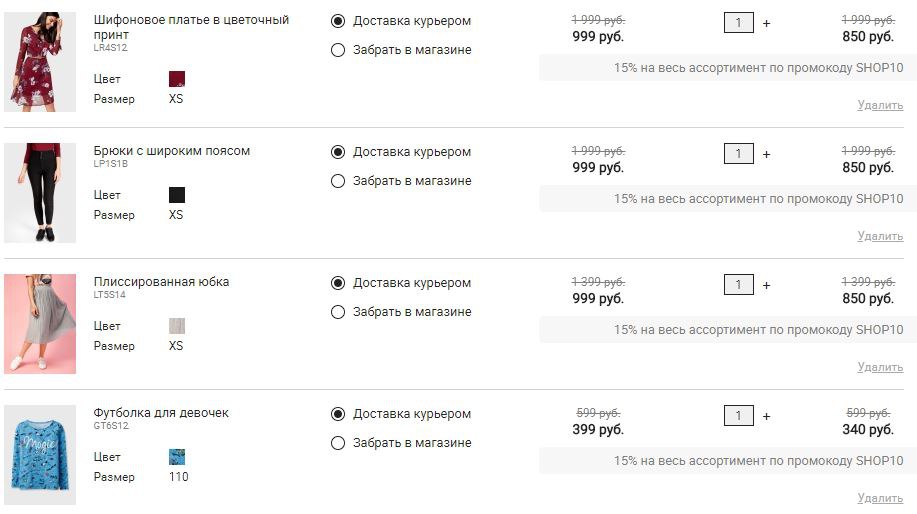Remove Футболка для девочек via its Удалить link
Viewport: 917px width, 514px height.
pos(880,498)
